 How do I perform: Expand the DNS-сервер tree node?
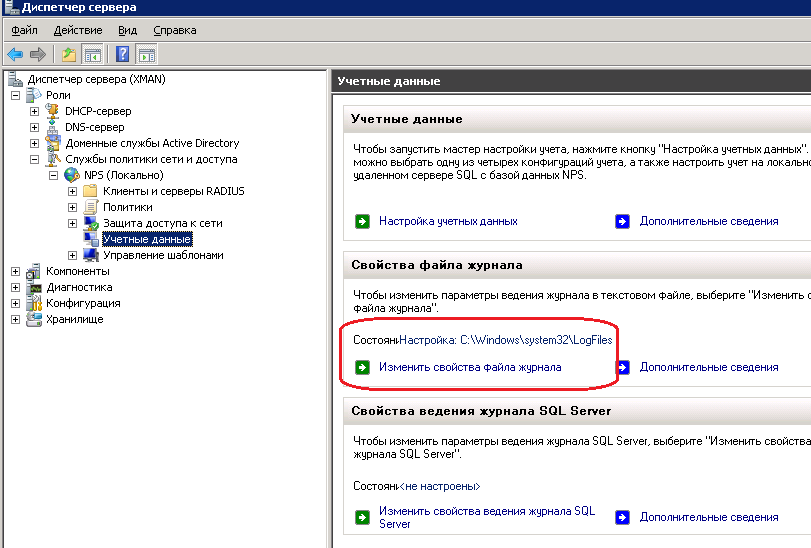pos(34,127)
